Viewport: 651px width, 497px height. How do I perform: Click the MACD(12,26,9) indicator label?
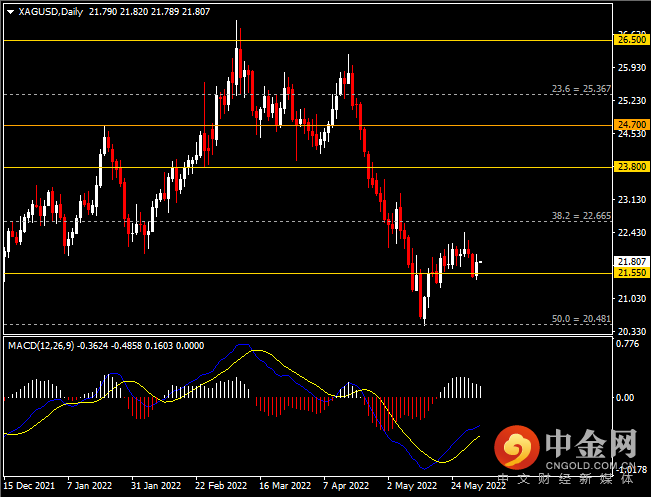click(x=41, y=346)
